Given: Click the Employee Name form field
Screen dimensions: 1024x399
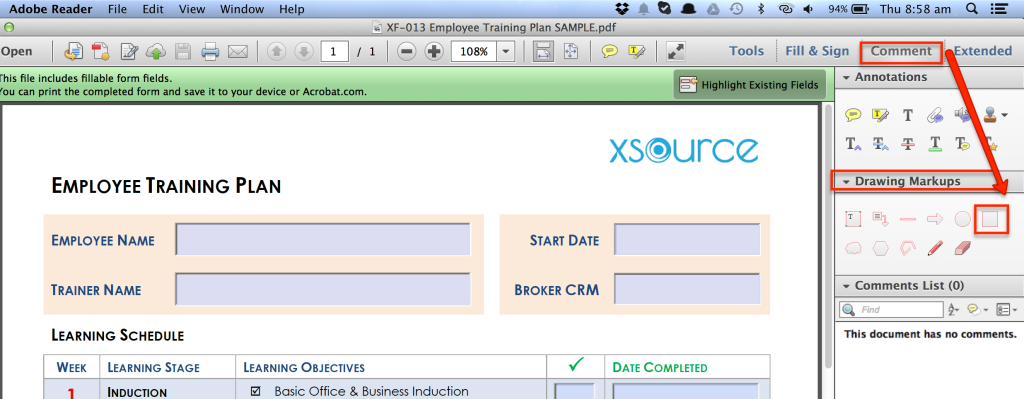Looking at the screenshot, I should coord(323,240).
